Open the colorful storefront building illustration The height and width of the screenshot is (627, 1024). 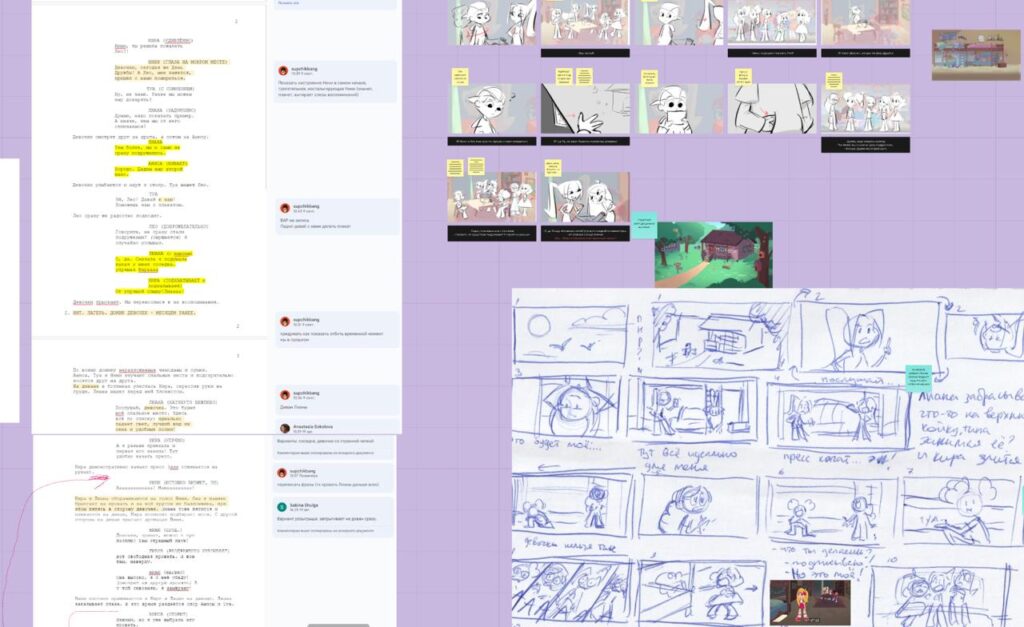point(976,55)
